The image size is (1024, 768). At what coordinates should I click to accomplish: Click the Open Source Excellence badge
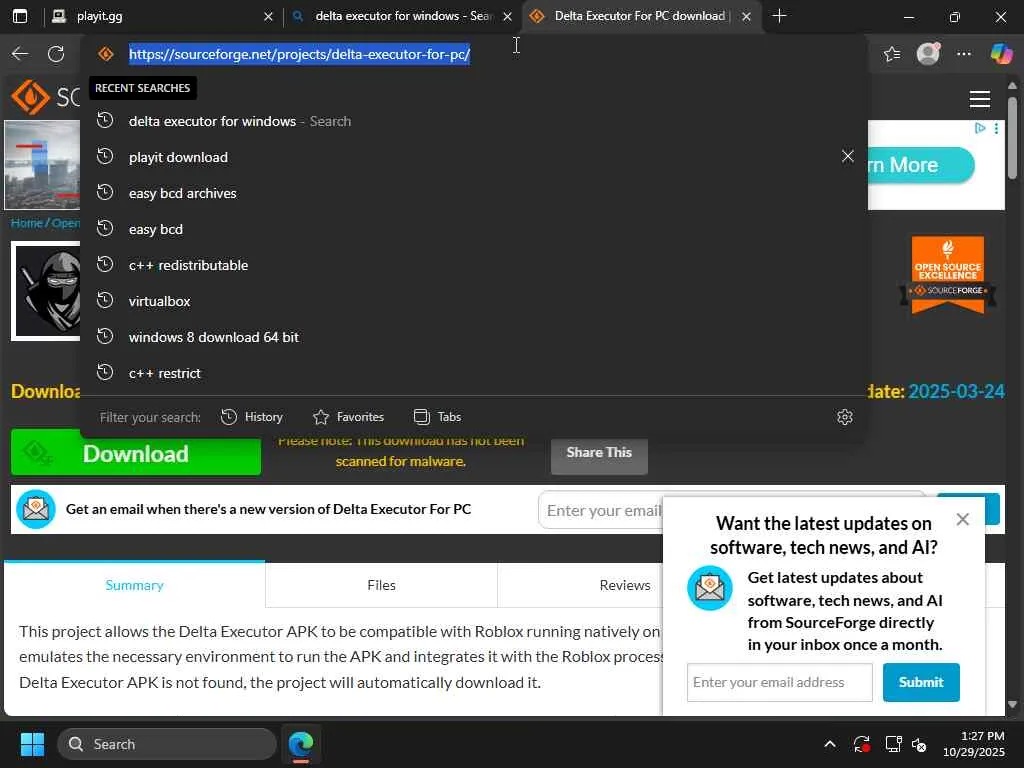[x=948, y=275]
